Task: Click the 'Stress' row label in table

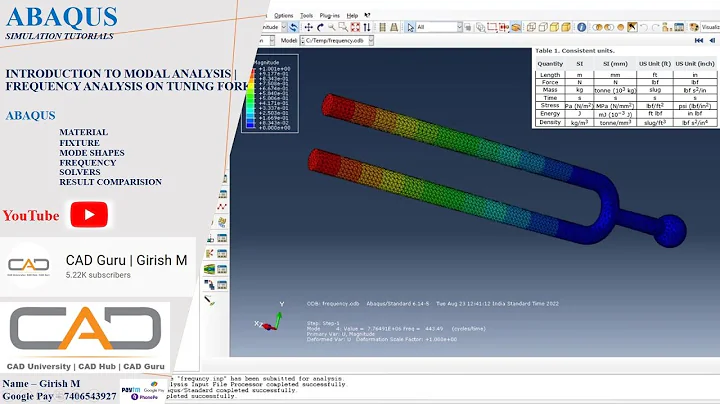Action: (550, 106)
